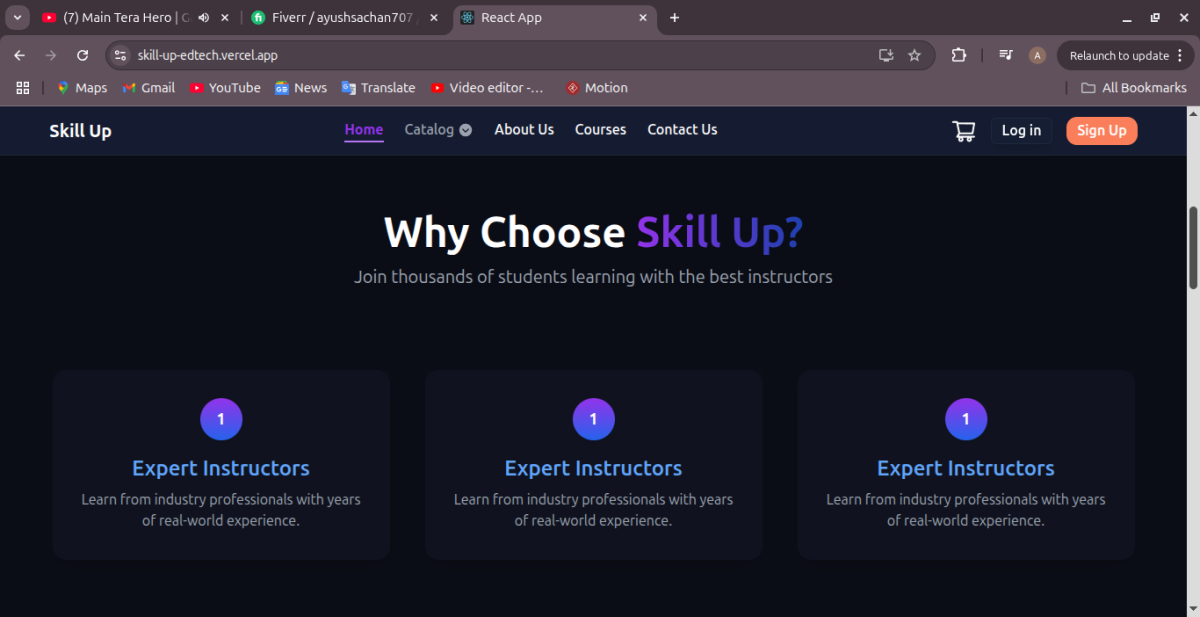Screen dimensions: 1200x617
Task: Open the Chrome apps grid shortcut
Action: 23,88
